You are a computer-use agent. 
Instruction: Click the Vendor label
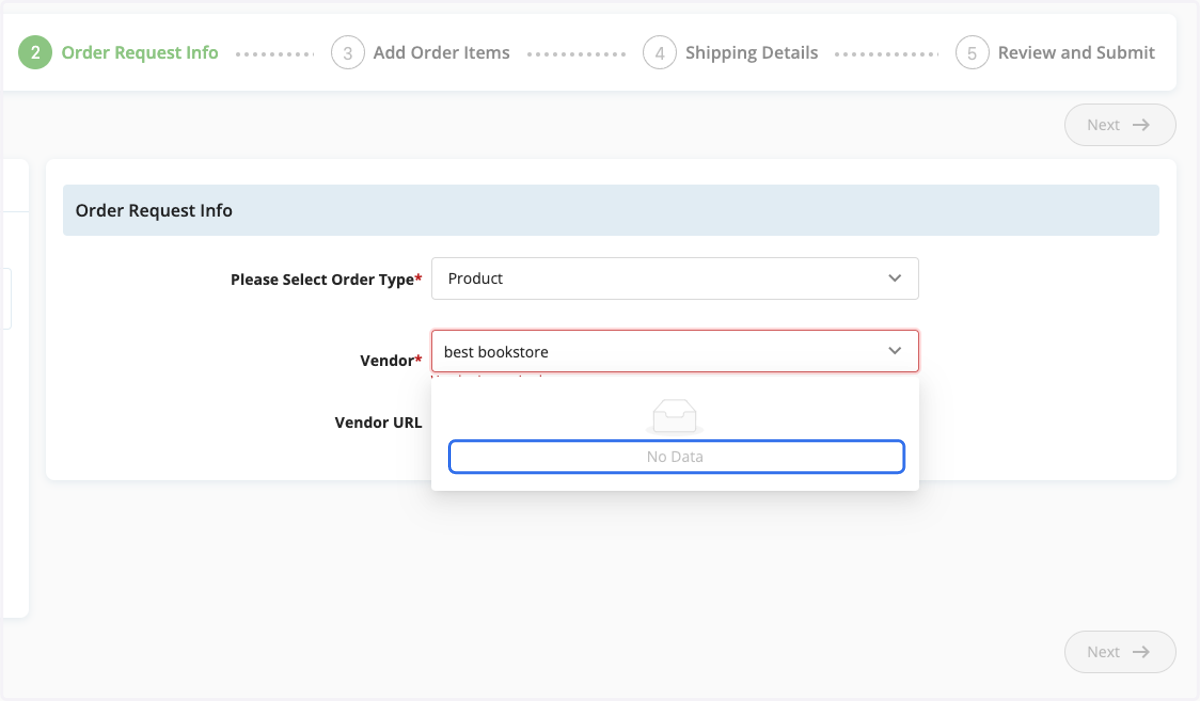391,360
